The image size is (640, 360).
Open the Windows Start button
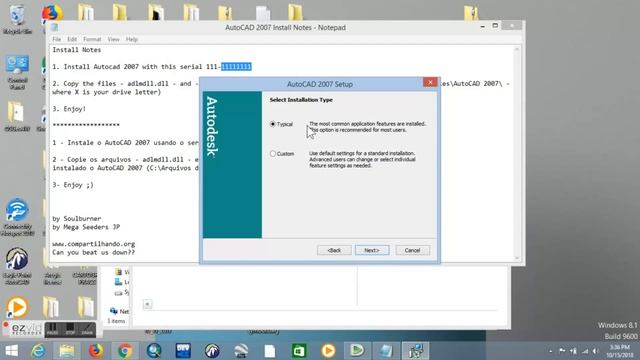(11, 351)
